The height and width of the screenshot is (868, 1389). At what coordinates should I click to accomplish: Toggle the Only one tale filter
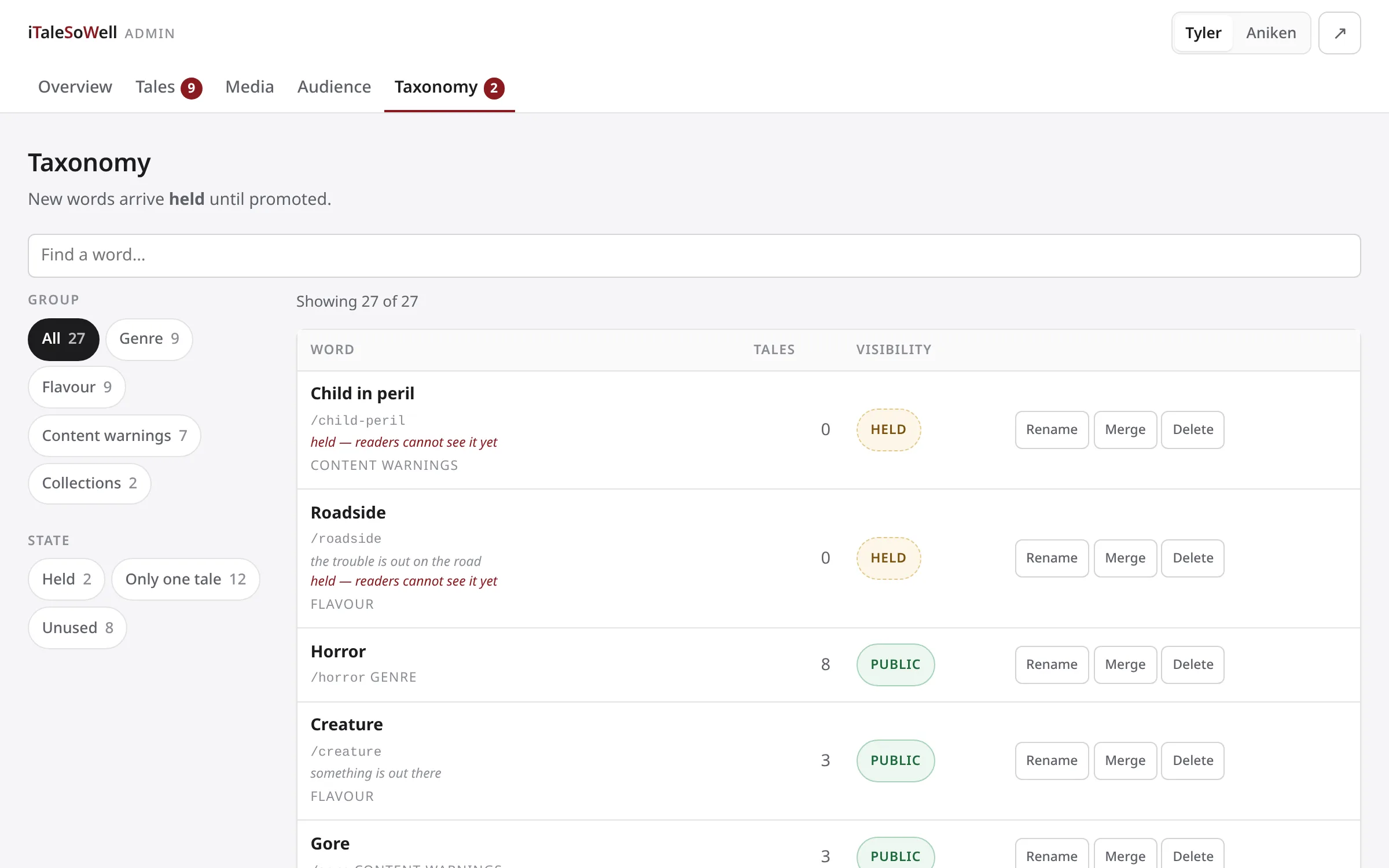point(186,579)
